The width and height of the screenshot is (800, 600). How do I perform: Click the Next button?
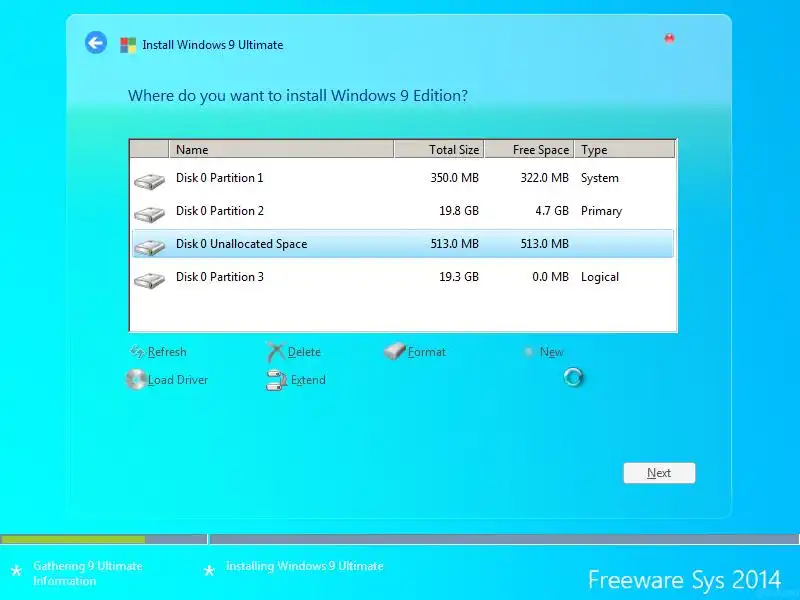point(659,473)
